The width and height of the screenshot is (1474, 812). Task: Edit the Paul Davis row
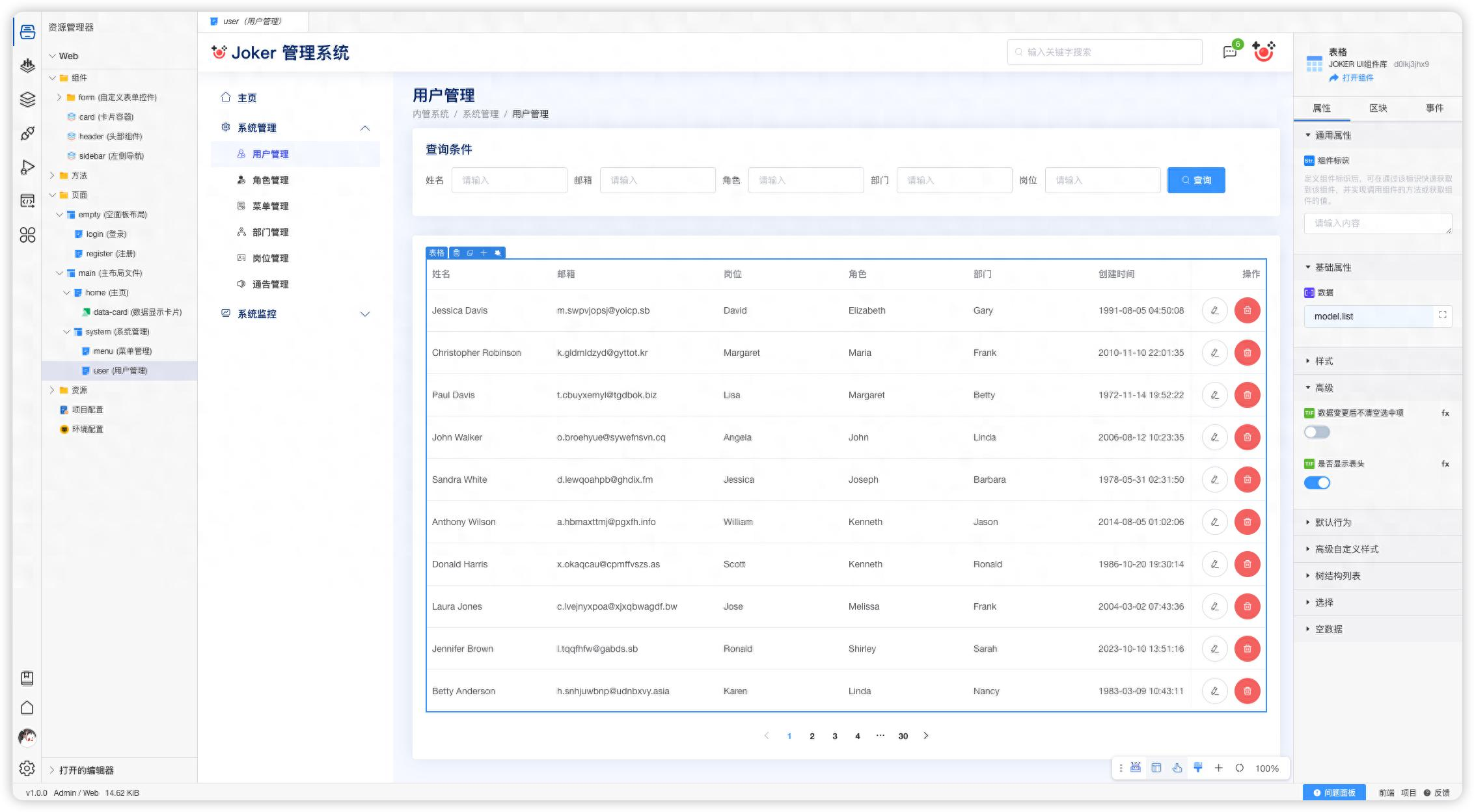[1214, 395]
